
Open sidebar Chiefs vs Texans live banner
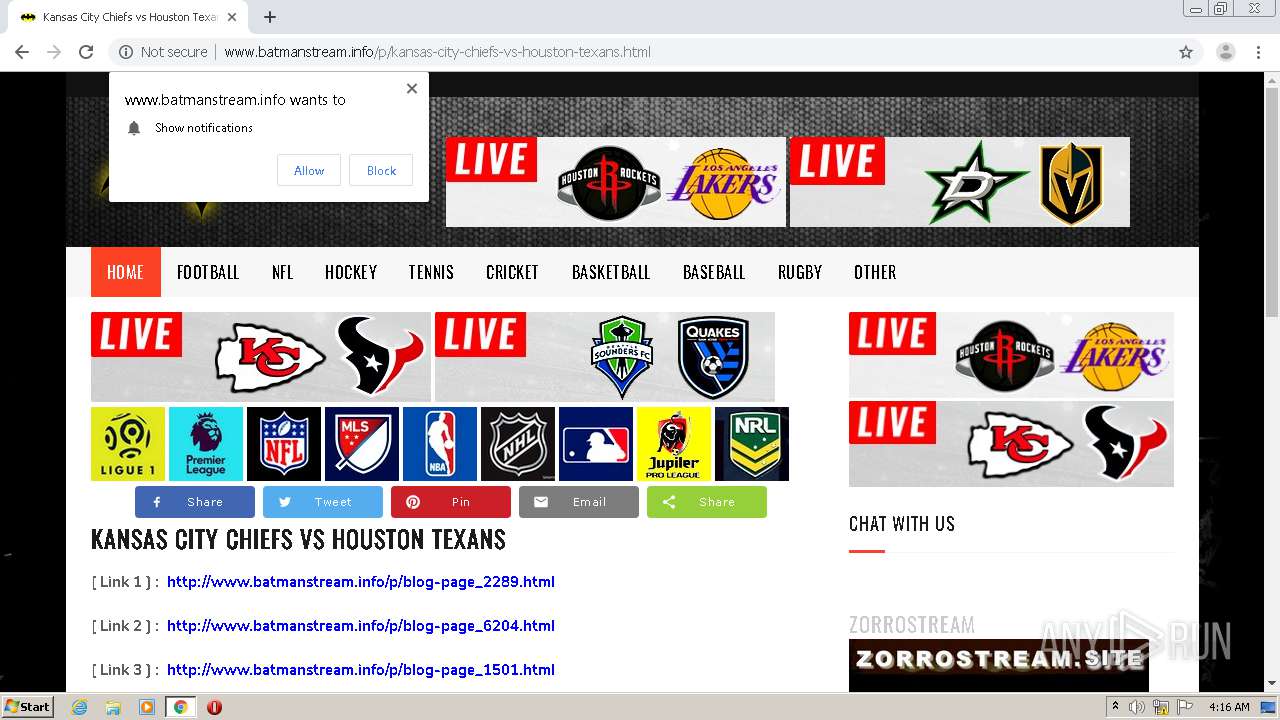tap(1011, 444)
